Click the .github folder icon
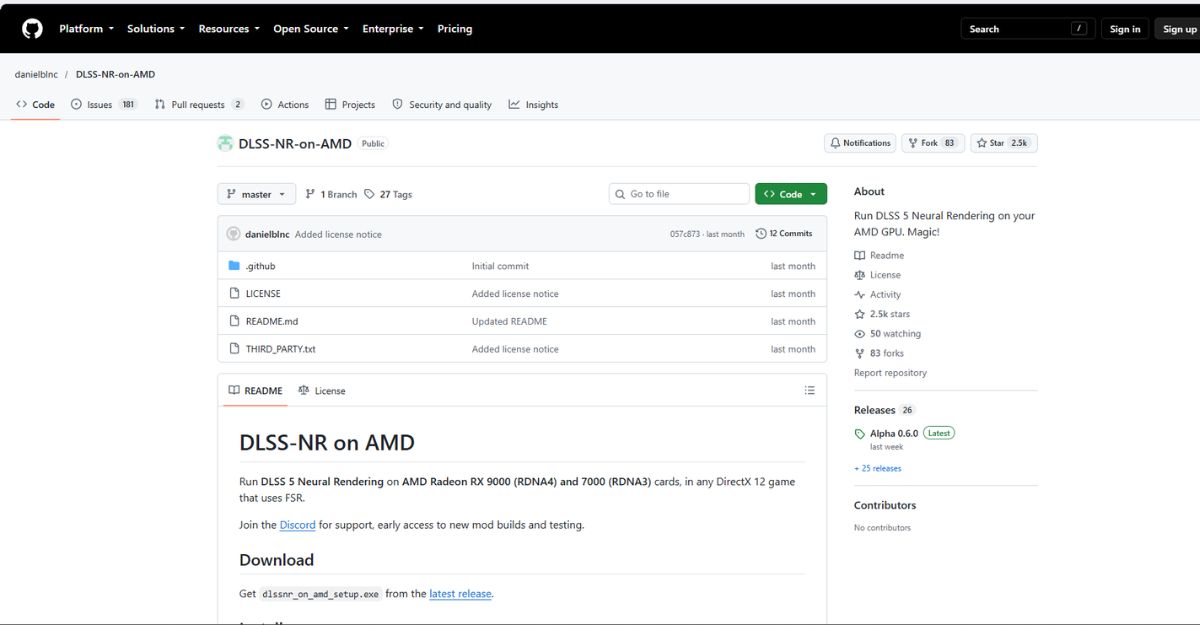Viewport: 1200px width, 625px height. pyautogui.click(x=234, y=266)
